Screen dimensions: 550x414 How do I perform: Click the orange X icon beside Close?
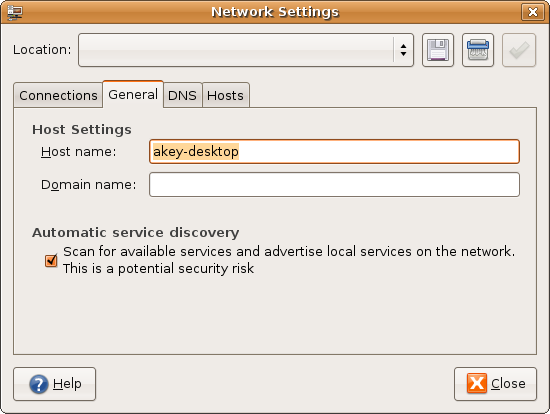tap(477, 383)
